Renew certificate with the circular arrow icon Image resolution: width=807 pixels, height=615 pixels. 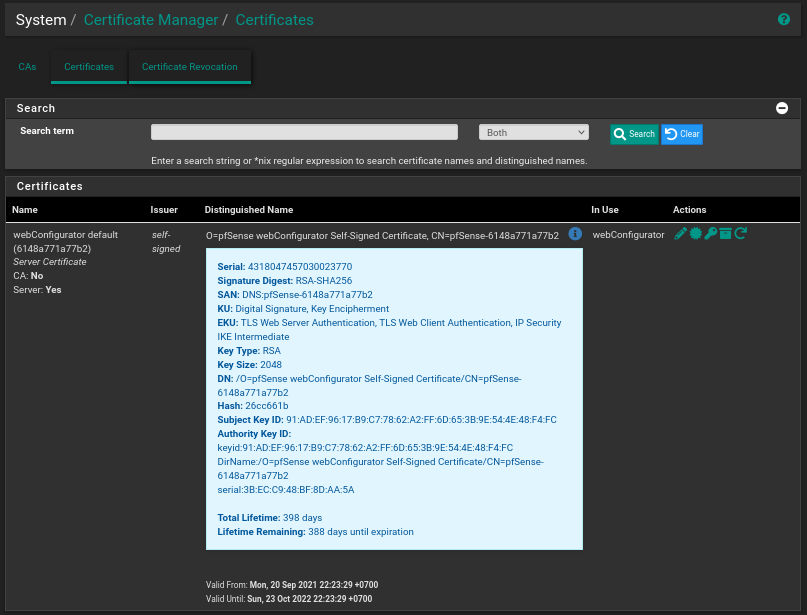741,234
